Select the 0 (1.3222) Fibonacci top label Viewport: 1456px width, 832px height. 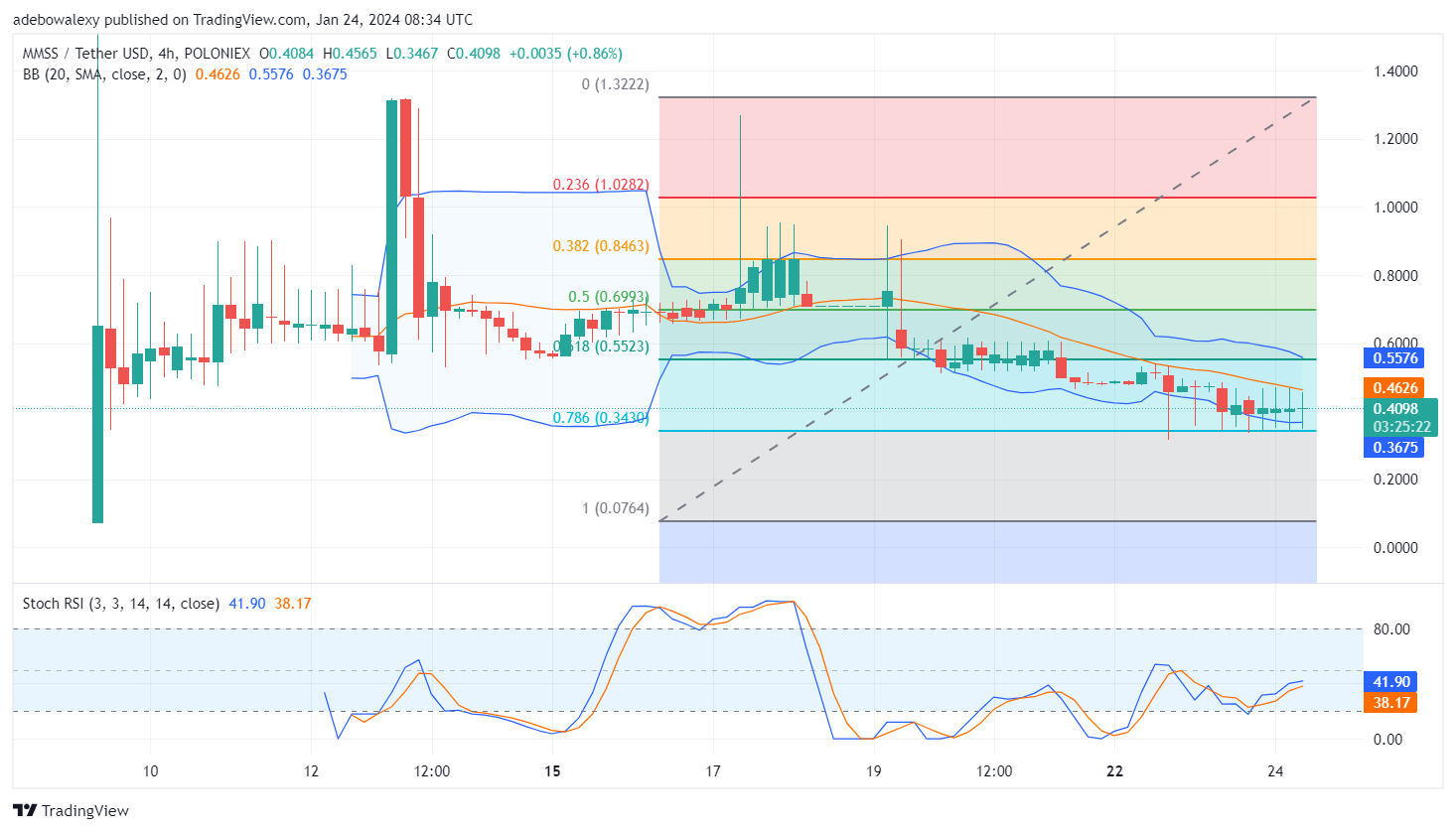pyautogui.click(x=615, y=84)
